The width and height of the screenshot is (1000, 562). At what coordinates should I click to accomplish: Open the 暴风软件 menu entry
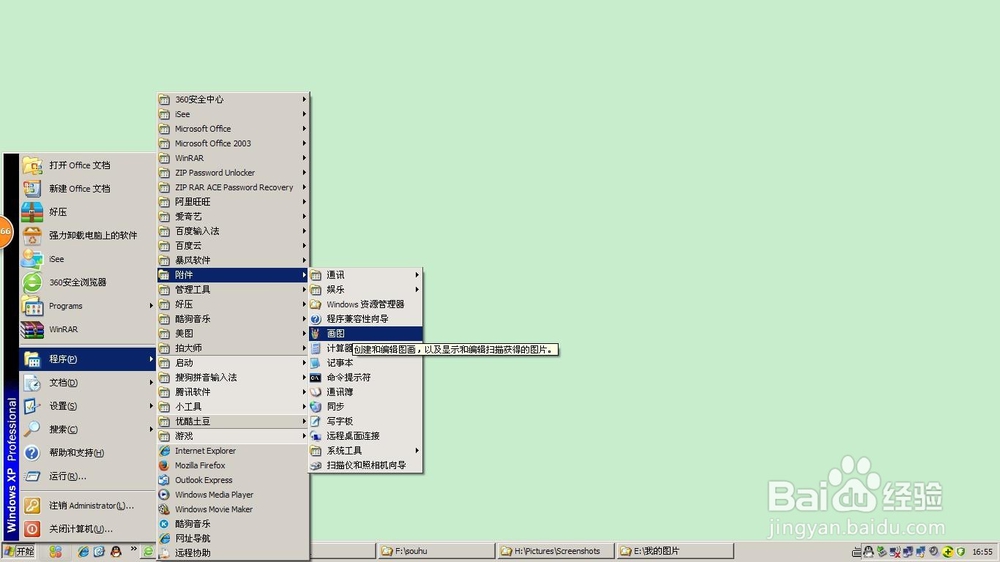pyautogui.click(x=233, y=260)
